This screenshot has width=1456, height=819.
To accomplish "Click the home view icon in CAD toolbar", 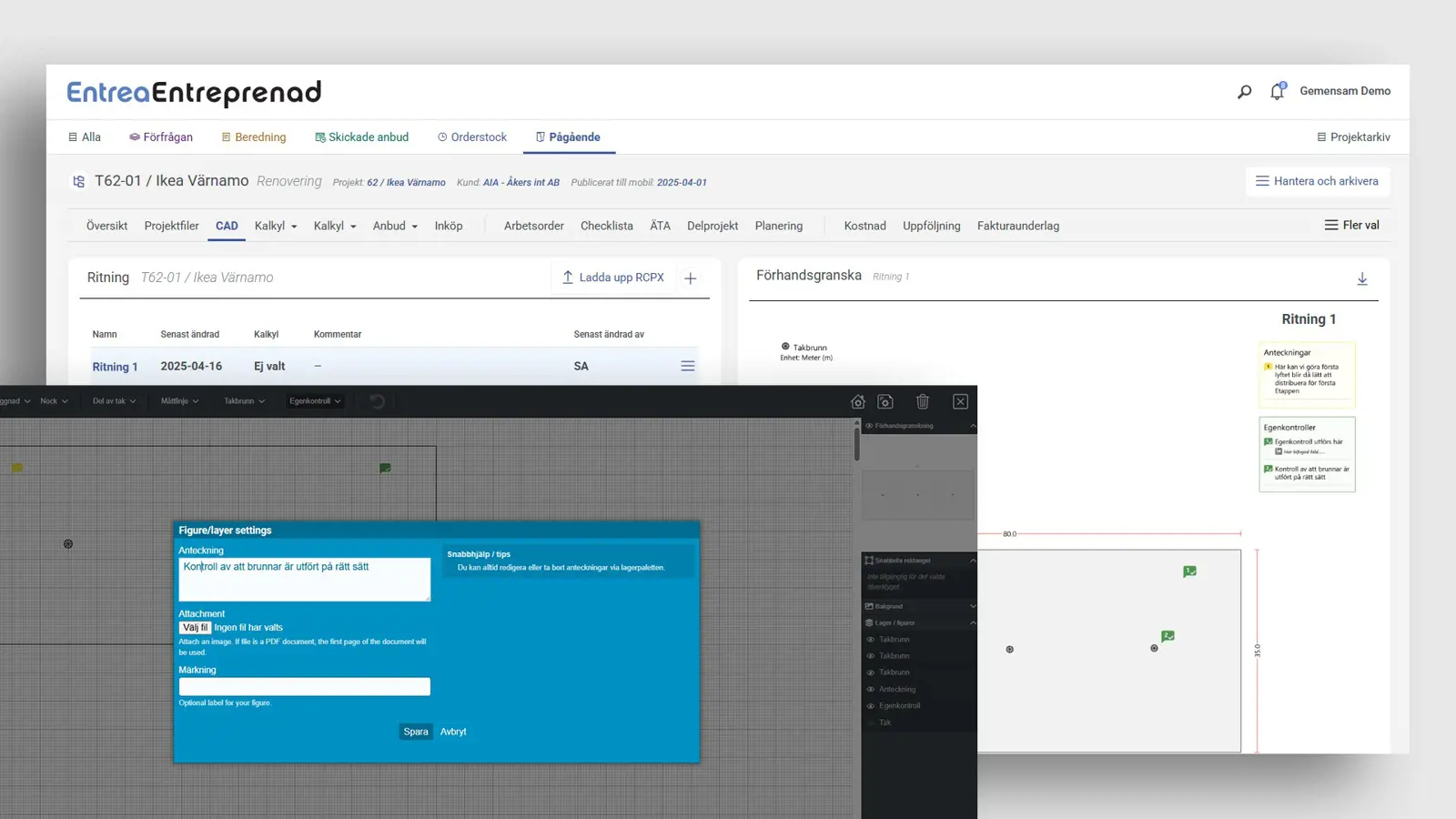I will tap(857, 401).
